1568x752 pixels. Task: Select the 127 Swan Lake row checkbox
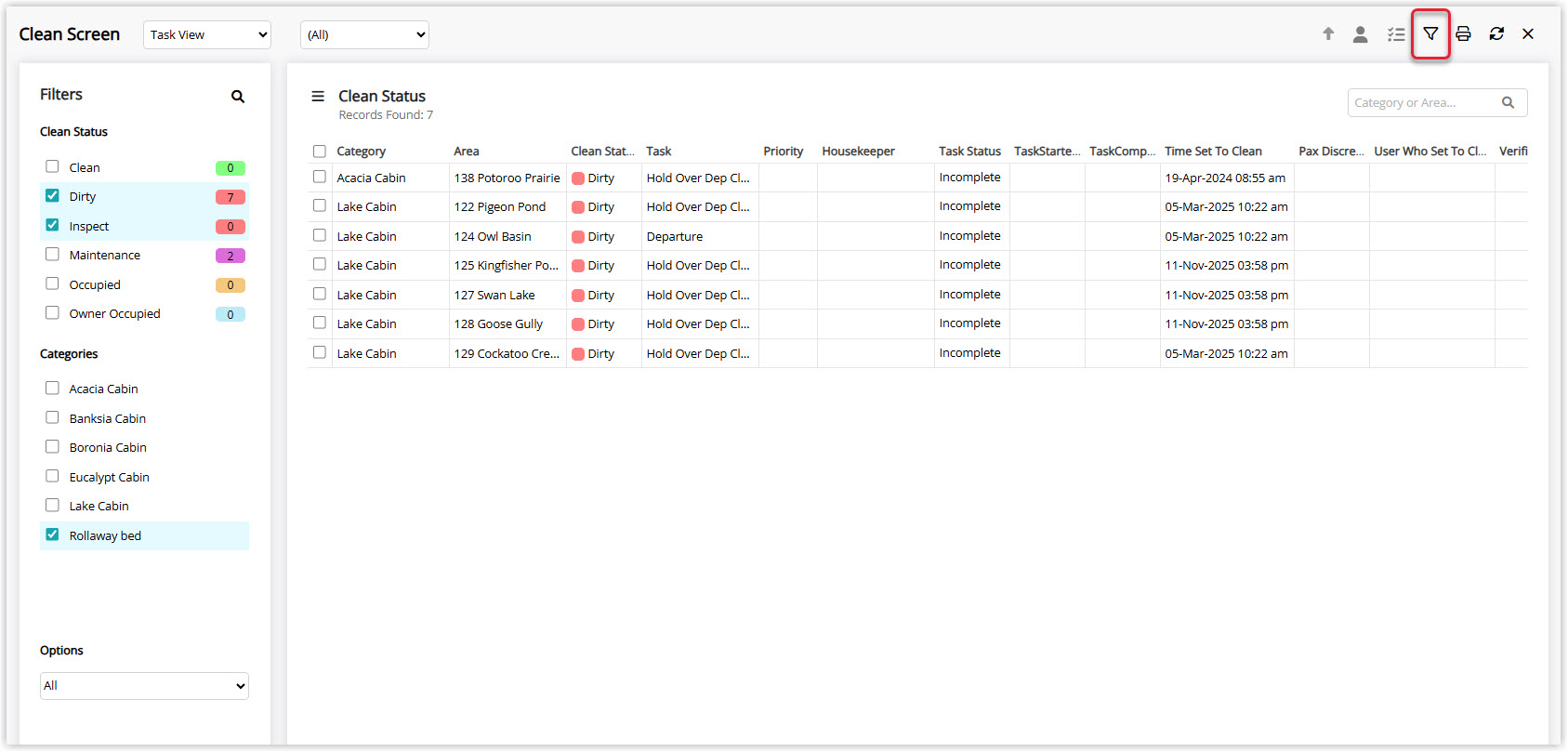click(x=320, y=294)
